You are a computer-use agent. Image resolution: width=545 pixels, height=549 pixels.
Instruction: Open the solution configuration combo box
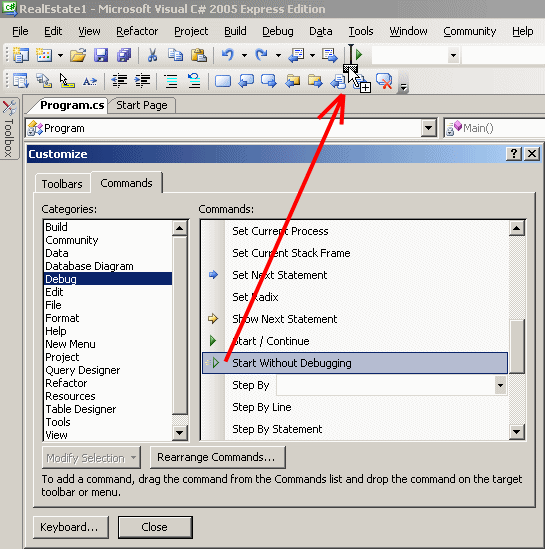tap(415, 55)
